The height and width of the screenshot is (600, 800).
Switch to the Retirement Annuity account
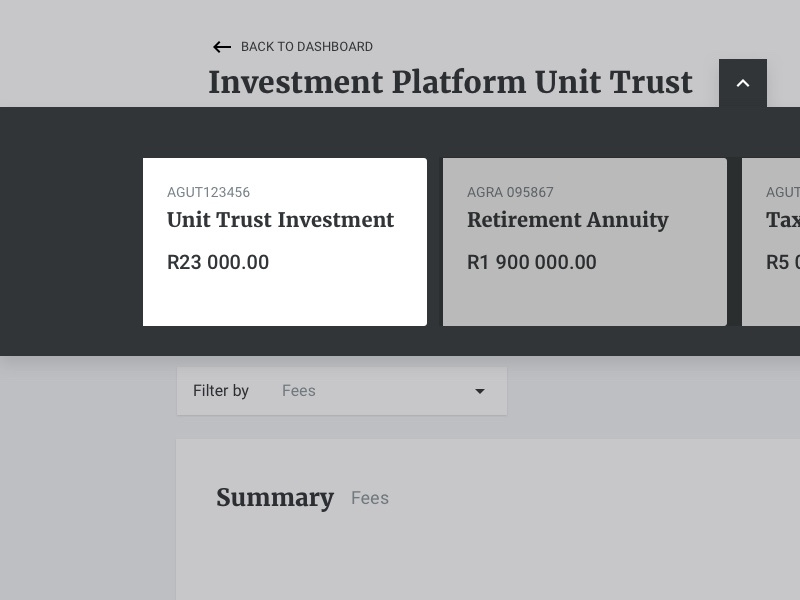pos(584,241)
